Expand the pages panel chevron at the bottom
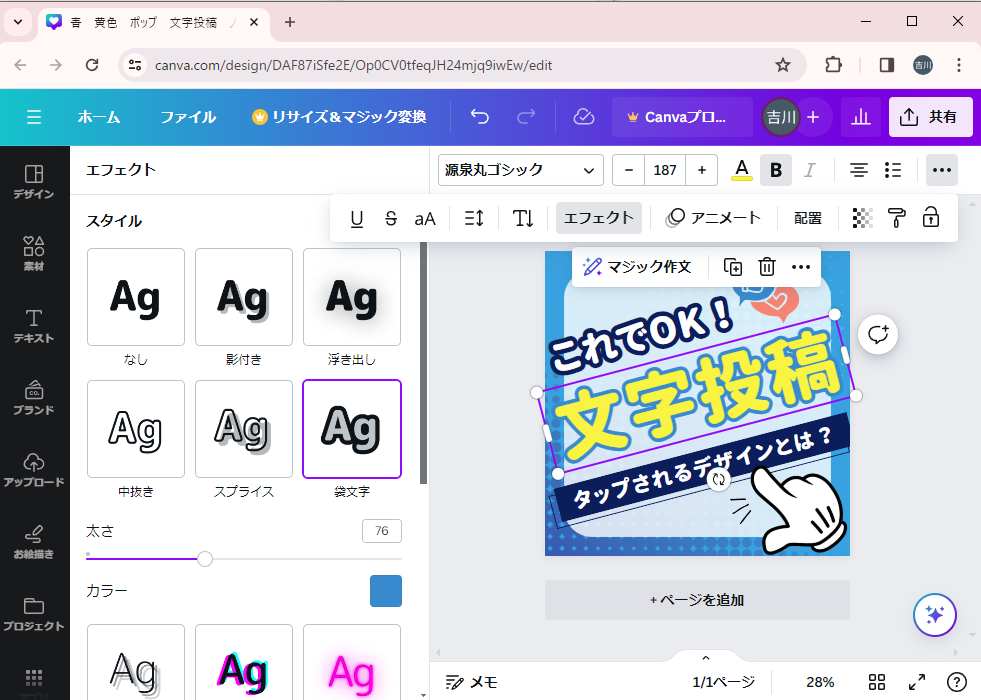 click(x=705, y=658)
